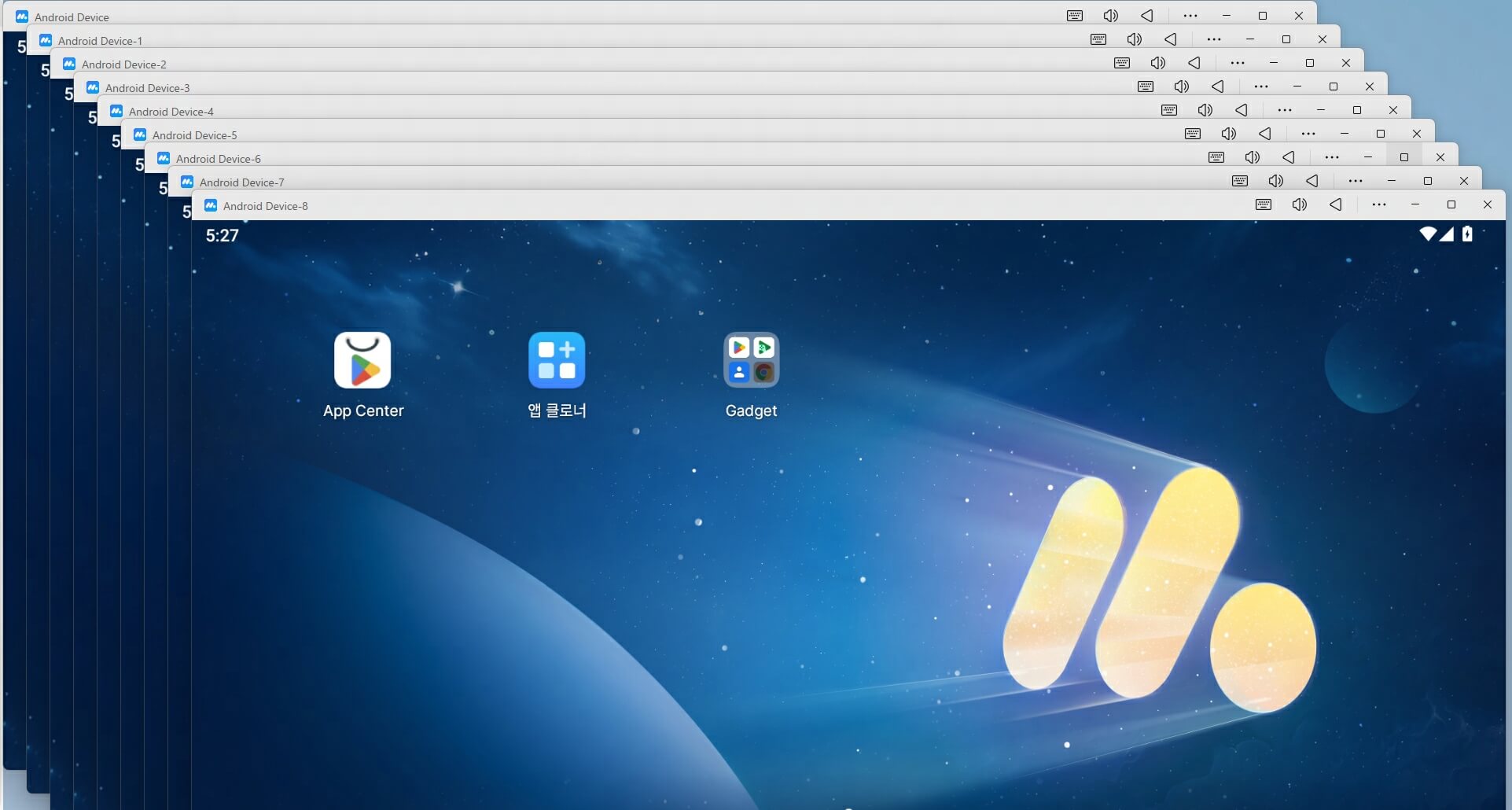Click the cellular signal icon in Android
The width and height of the screenshot is (1512, 810).
1447,234
